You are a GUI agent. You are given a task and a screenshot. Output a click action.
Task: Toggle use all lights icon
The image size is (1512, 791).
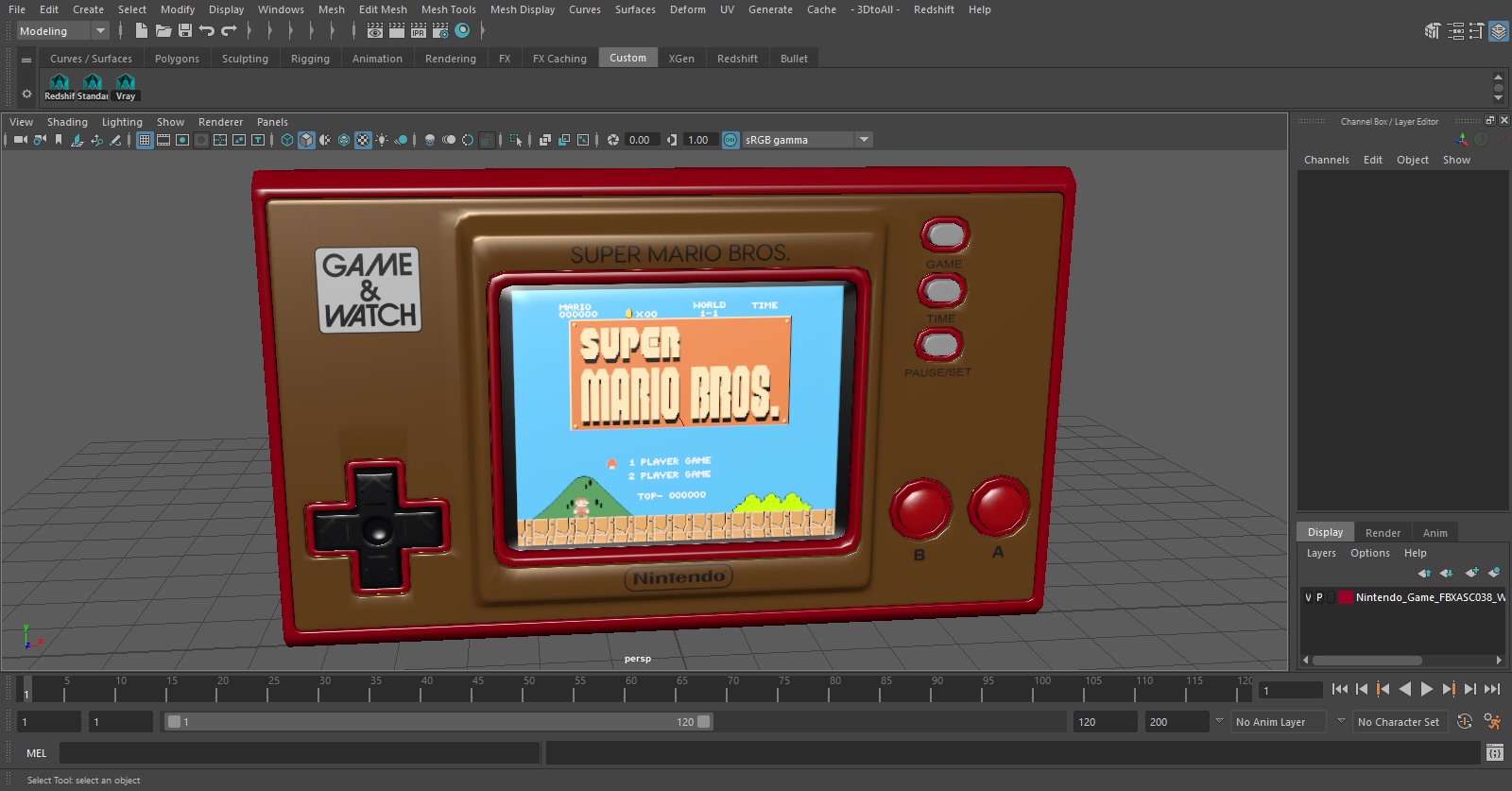(x=382, y=140)
